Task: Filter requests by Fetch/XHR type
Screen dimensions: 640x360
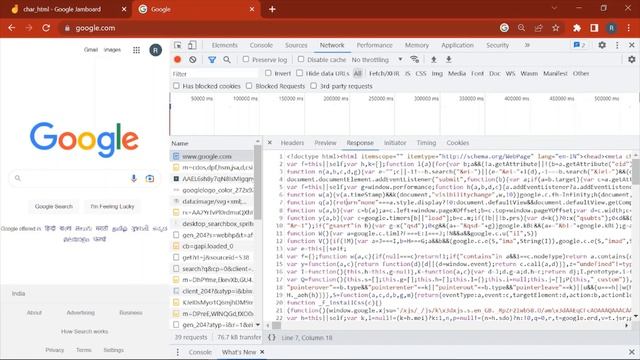Action: 384,73
